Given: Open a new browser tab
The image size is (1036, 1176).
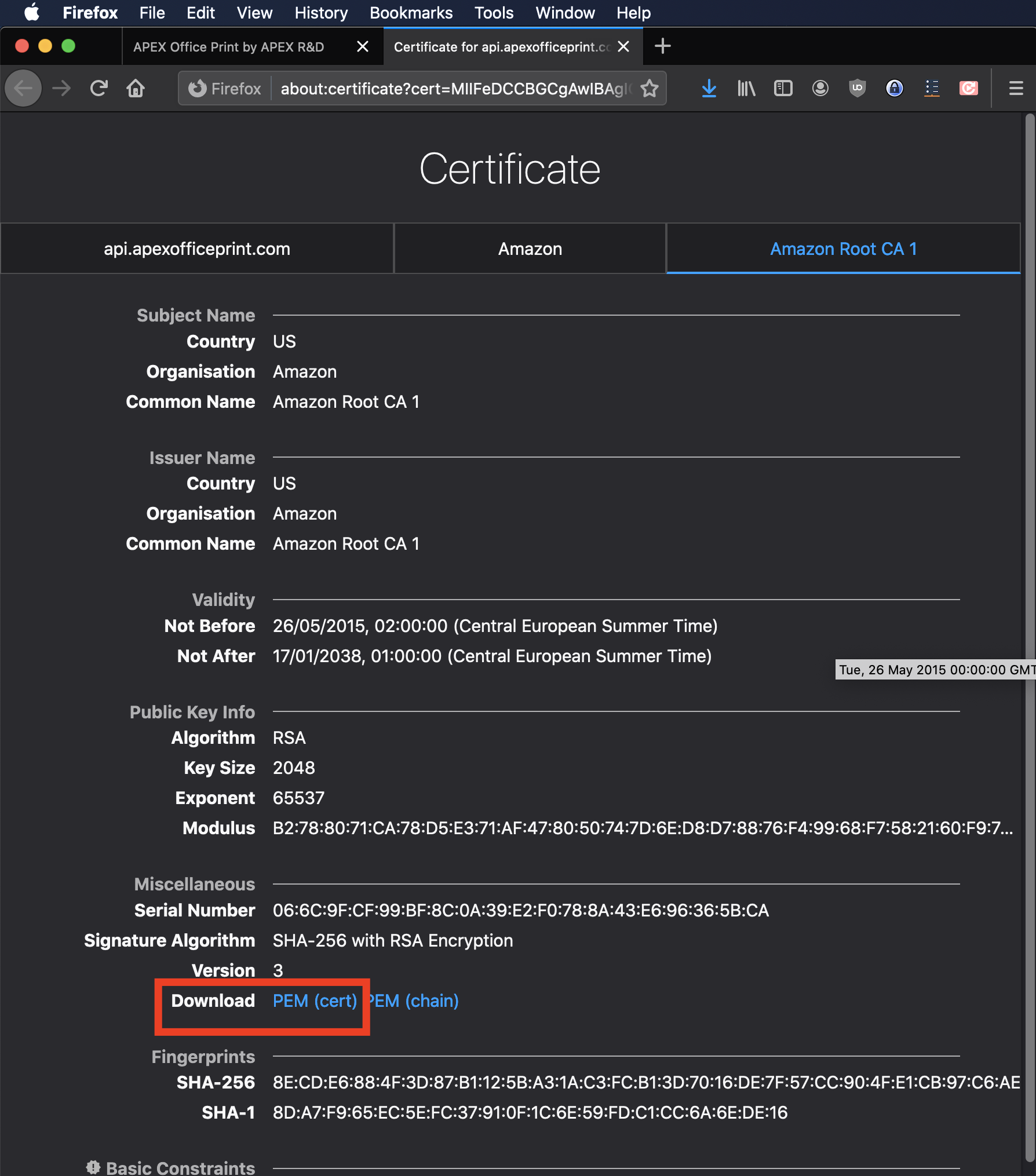Looking at the screenshot, I should click(x=662, y=46).
